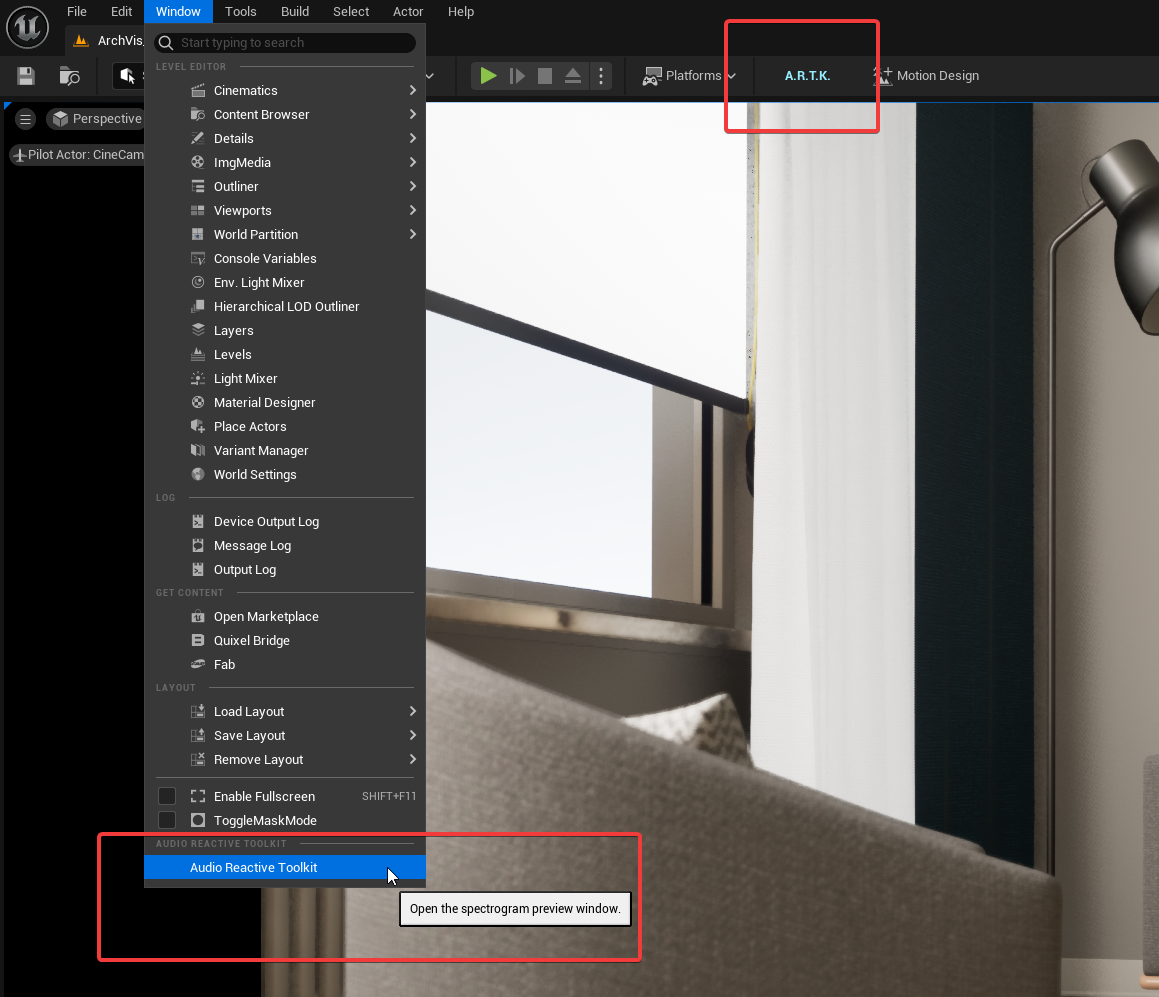
Task: Expand the Viewports submenu arrow
Action: point(412,211)
